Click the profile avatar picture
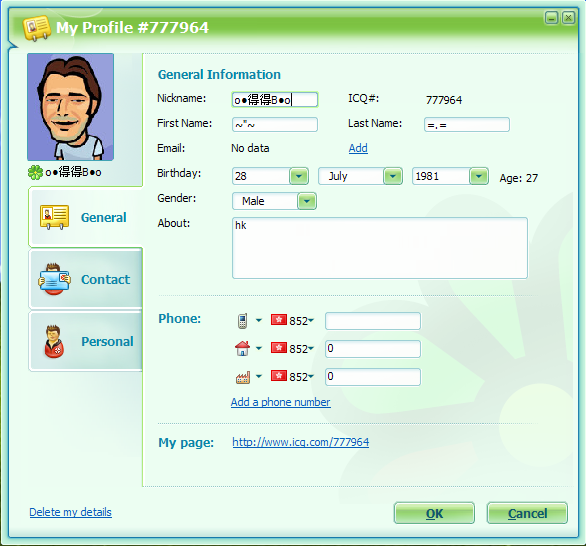The height and width of the screenshot is (546, 586). point(71,107)
